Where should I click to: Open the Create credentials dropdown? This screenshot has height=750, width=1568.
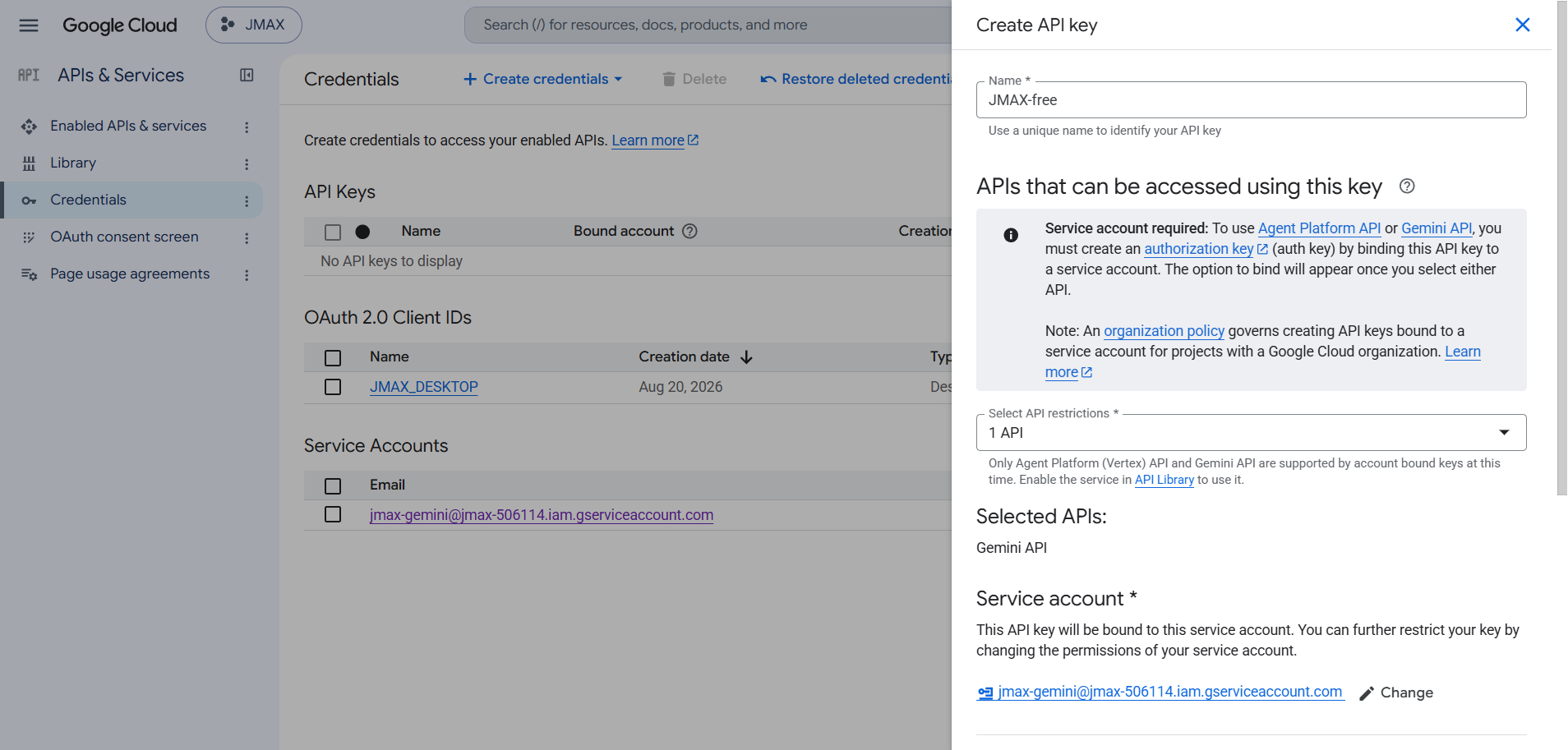pyautogui.click(x=543, y=79)
